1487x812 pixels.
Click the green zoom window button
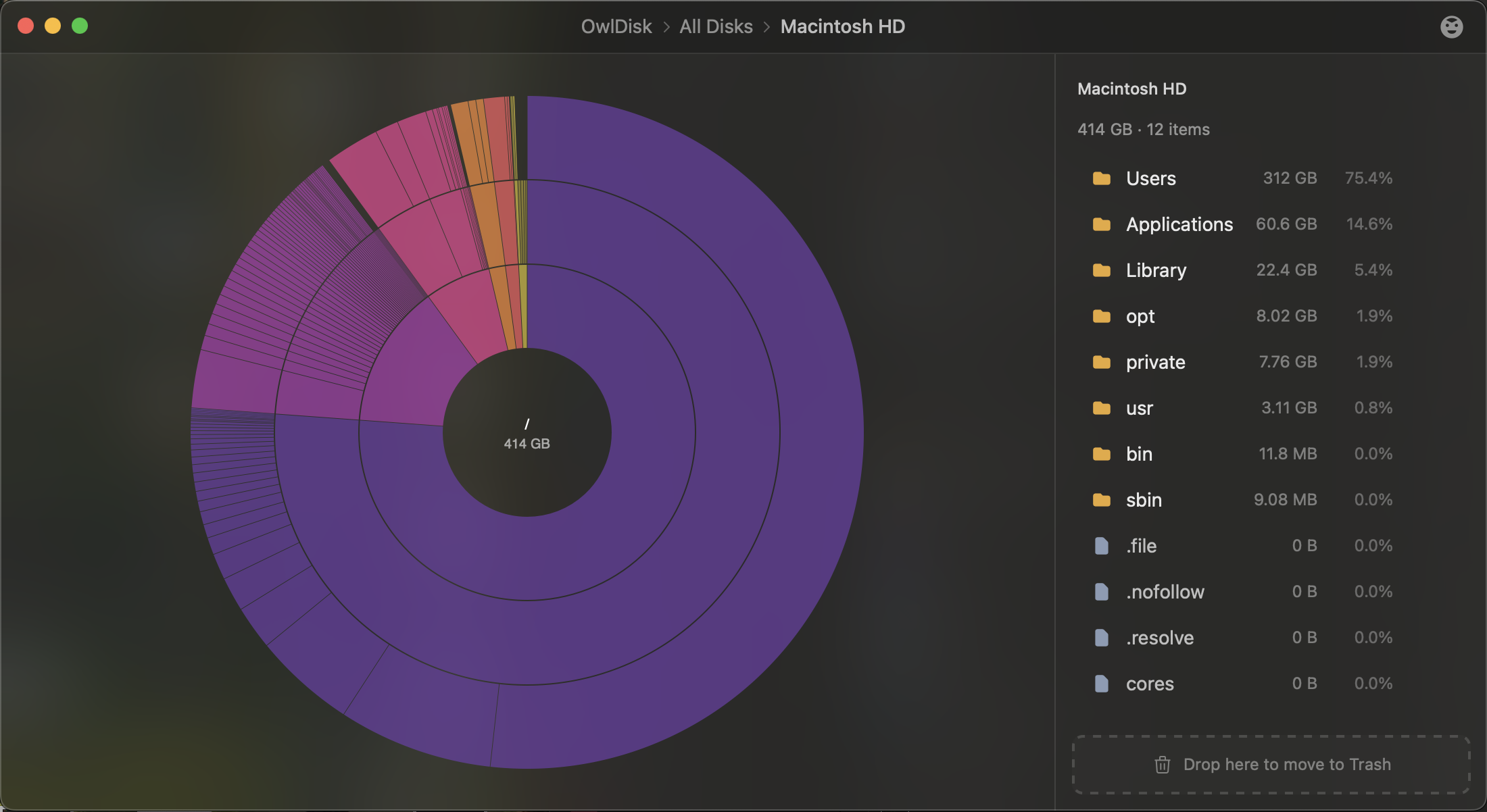pyautogui.click(x=80, y=26)
